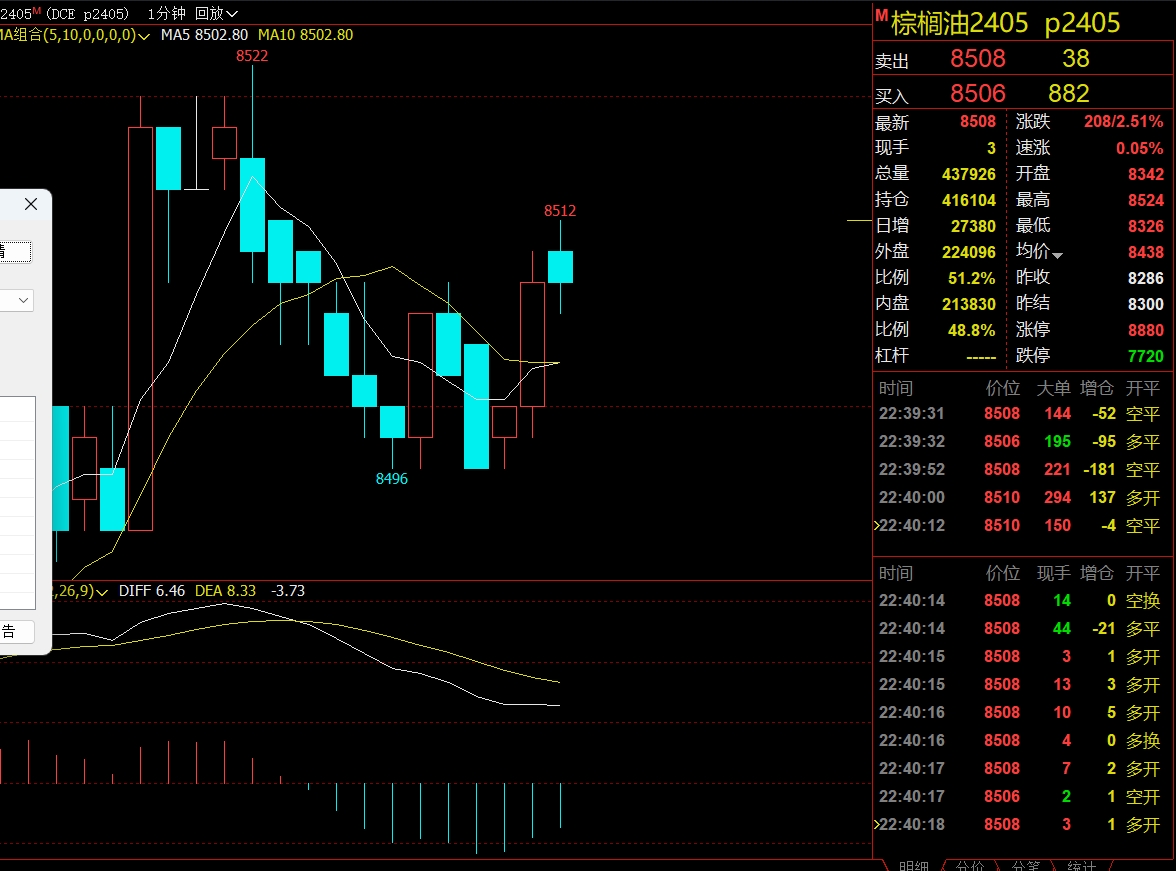
Task: Switch to the 统计 tab
Action: (x=1081, y=865)
